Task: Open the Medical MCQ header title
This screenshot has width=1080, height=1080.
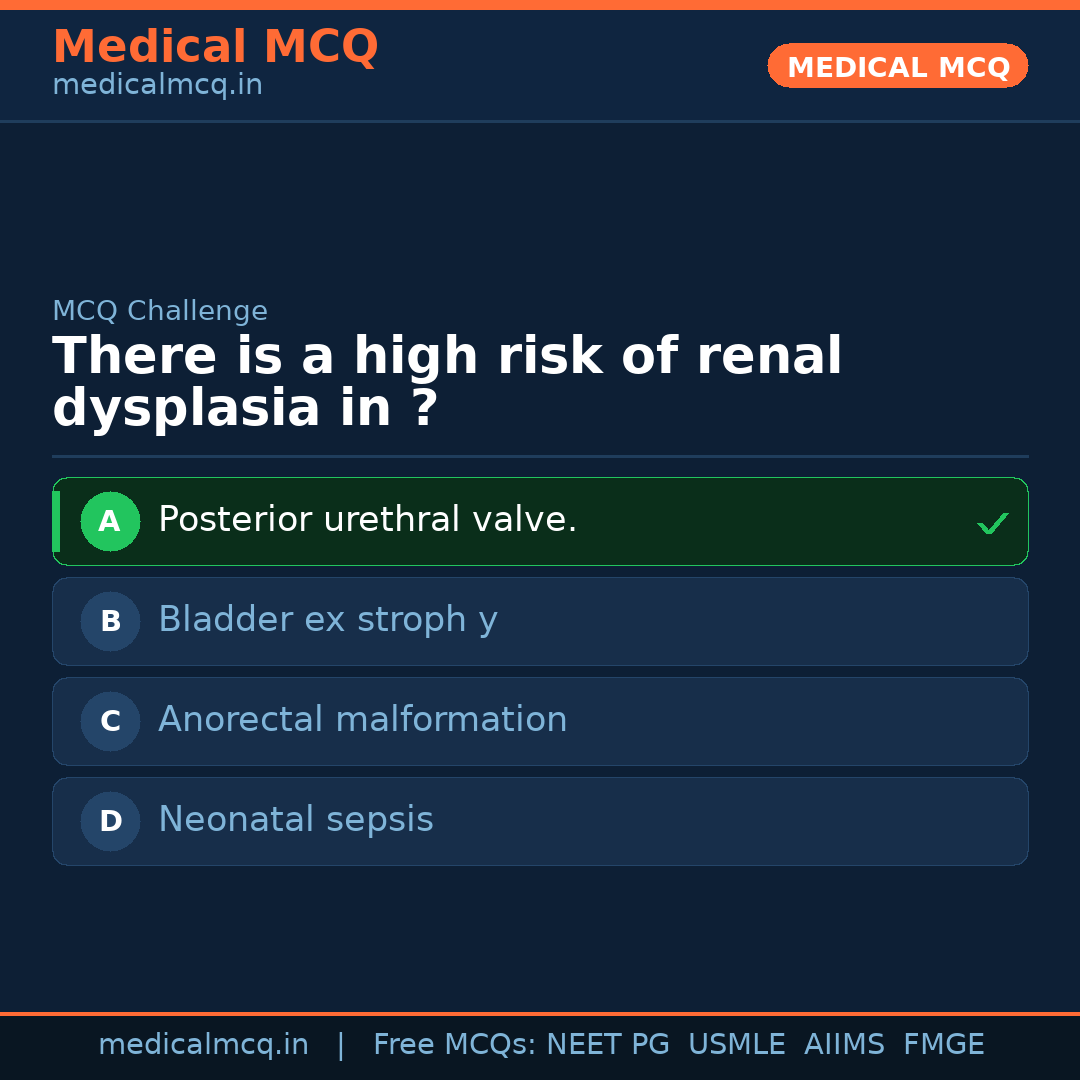Action: pos(215,47)
